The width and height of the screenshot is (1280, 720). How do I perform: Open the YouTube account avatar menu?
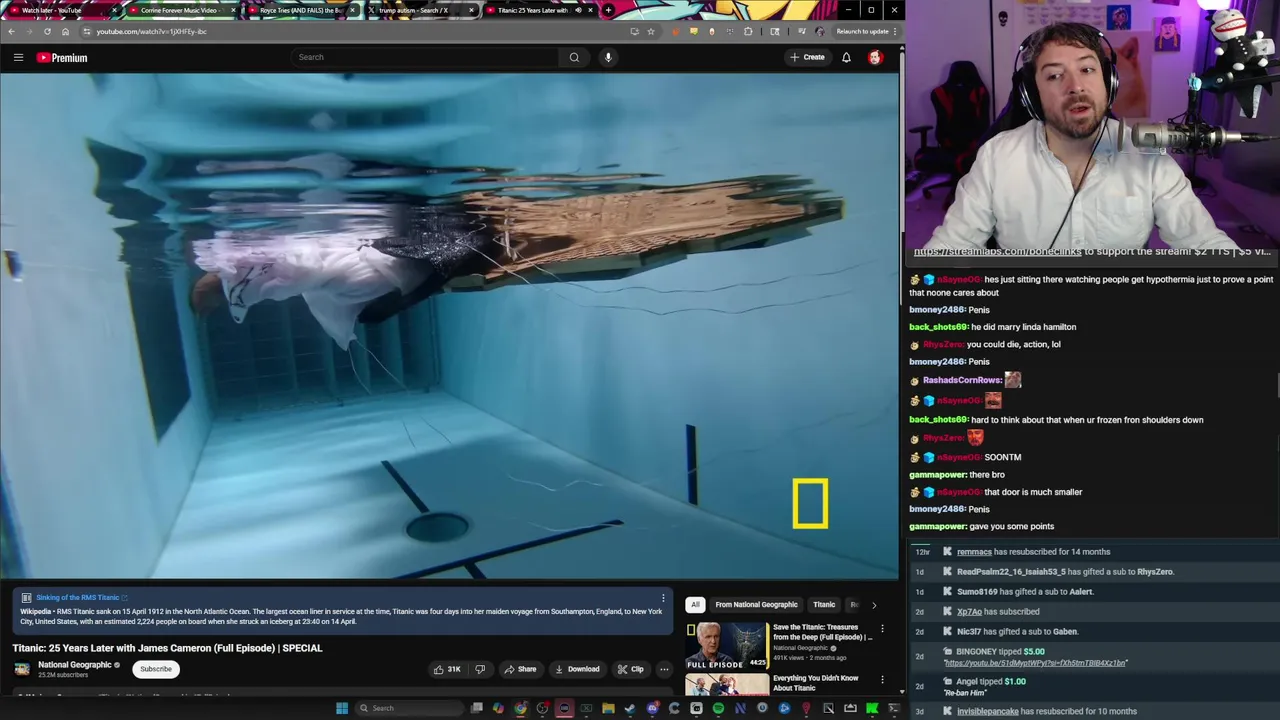pos(875,57)
